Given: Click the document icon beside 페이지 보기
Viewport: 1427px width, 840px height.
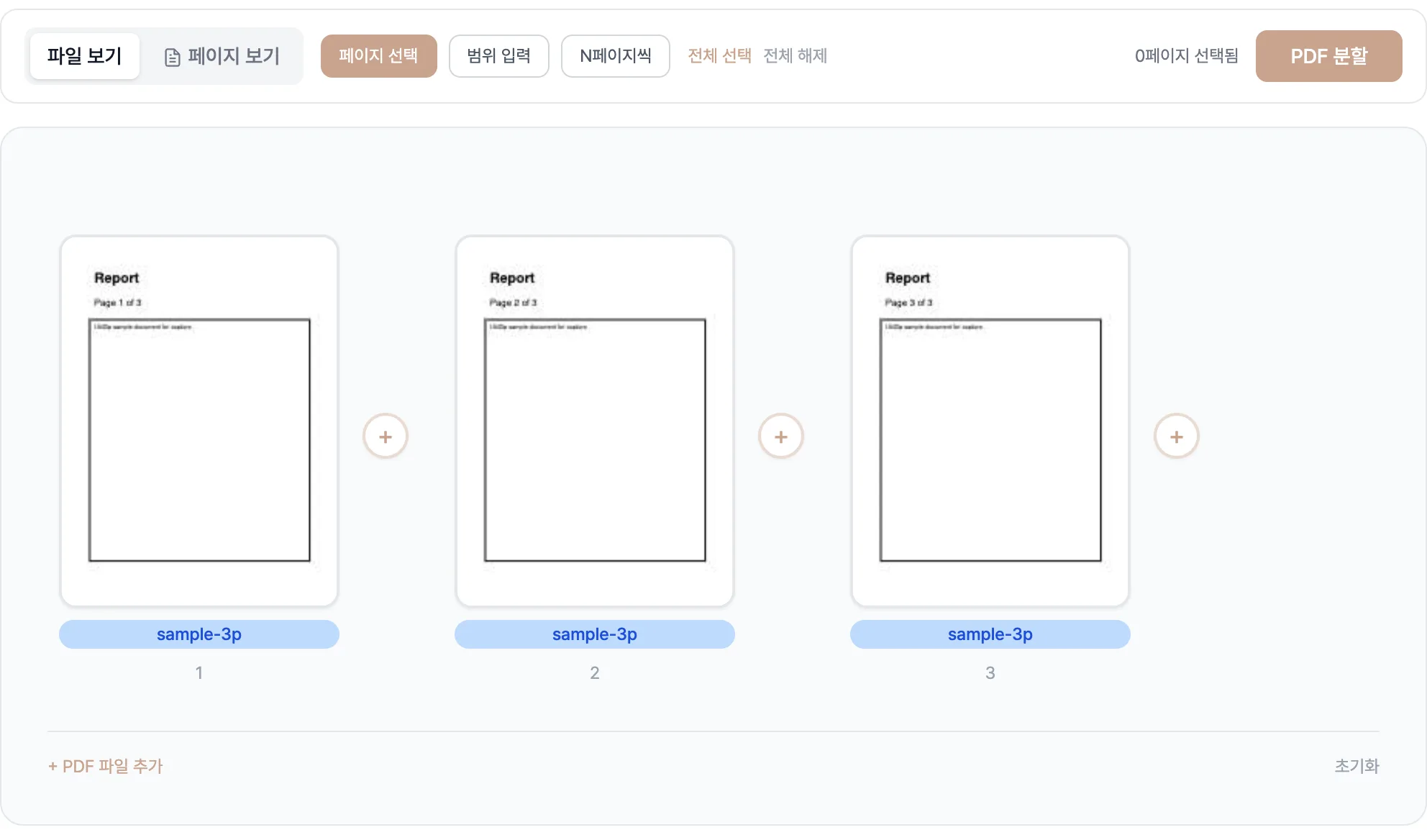Looking at the screenshot, I should 173,57.
